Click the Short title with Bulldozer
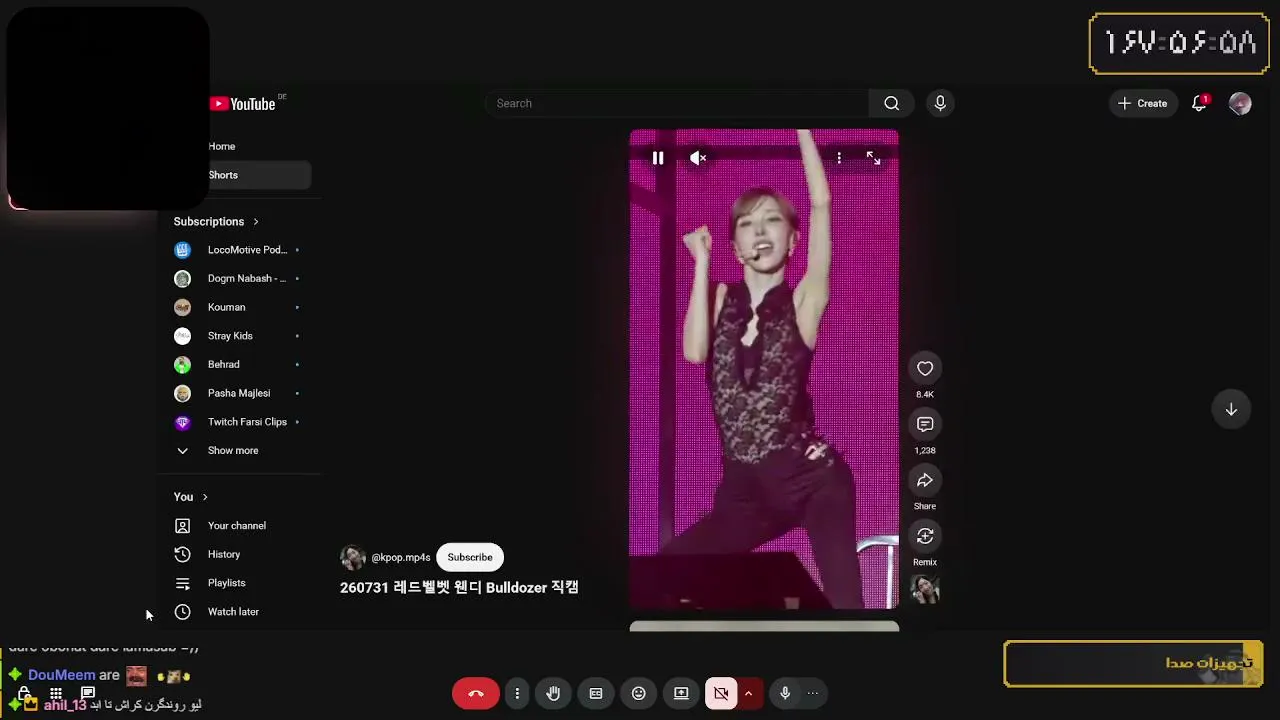The height and width of the screenshot is (720, 1280). coord(459,587)
